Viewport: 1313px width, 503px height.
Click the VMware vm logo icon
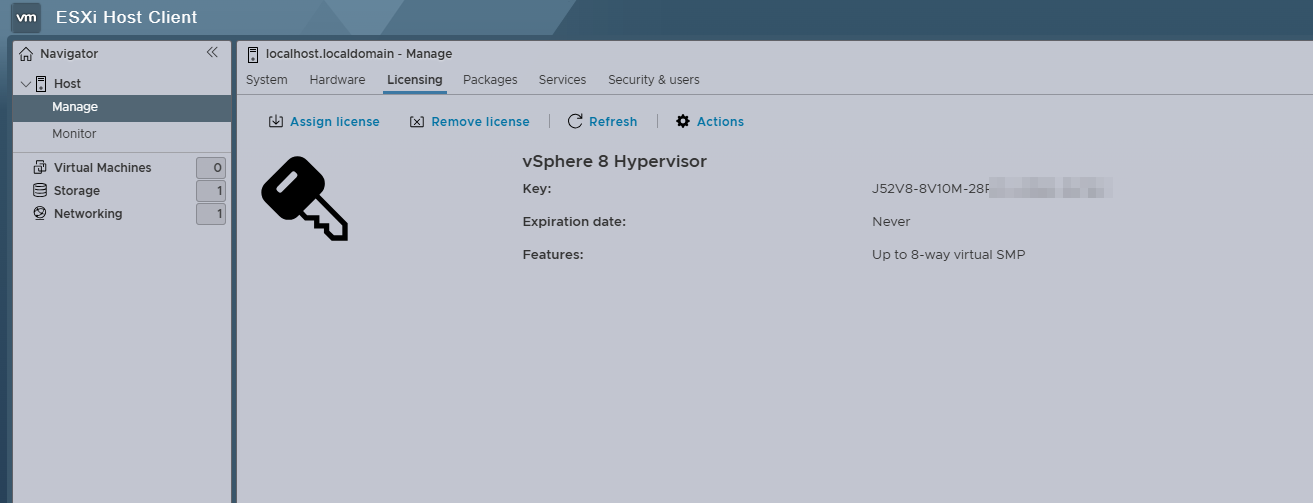click(x=27, y=17)
